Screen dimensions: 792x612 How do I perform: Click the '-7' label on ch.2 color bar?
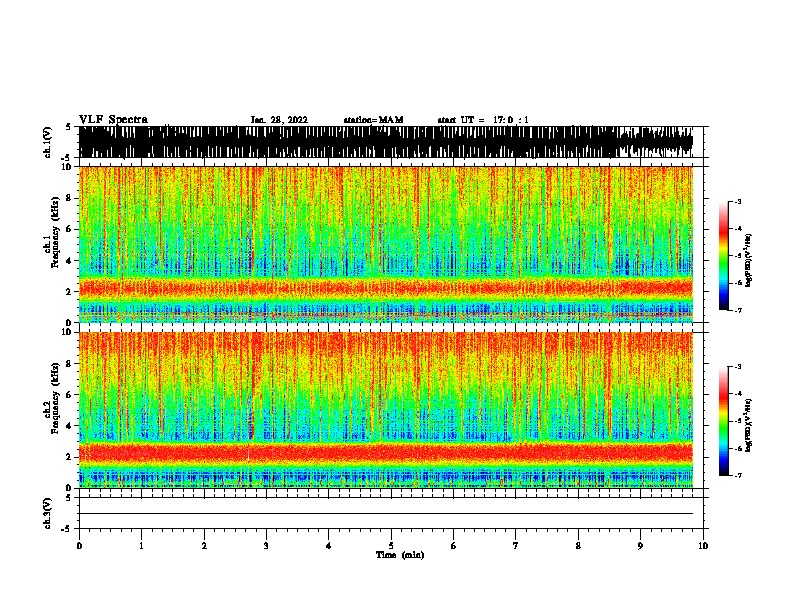[738, 475]
